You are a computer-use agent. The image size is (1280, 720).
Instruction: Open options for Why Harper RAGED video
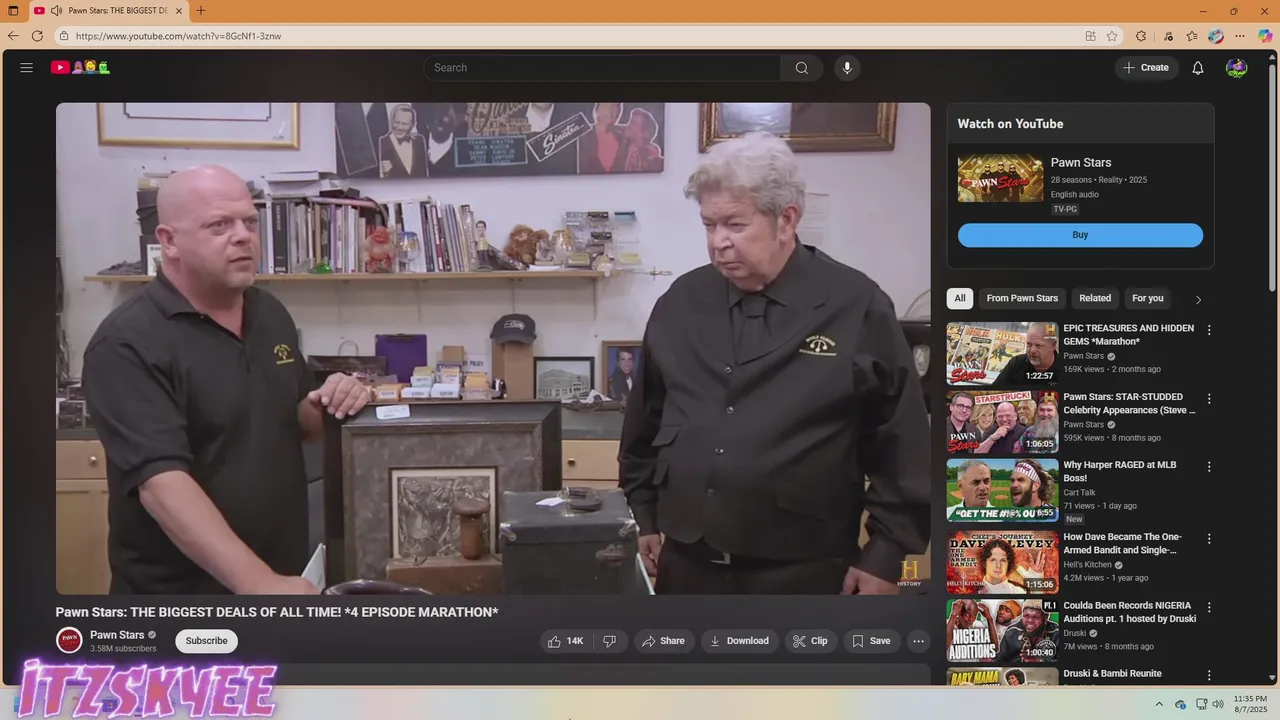click(1209, 467)
